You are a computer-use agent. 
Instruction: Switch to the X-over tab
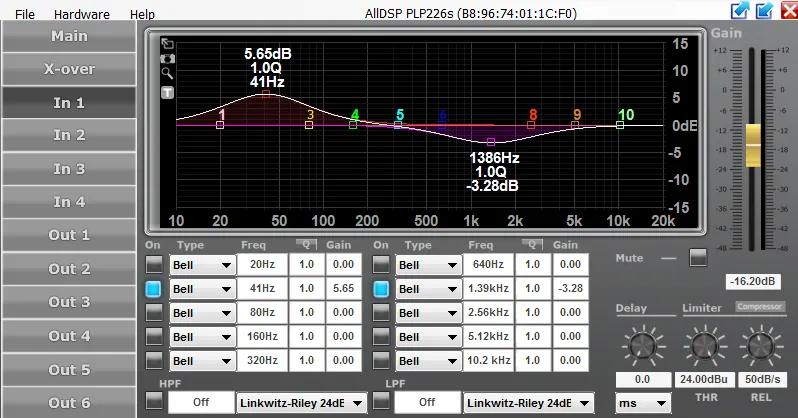(69, 69)
